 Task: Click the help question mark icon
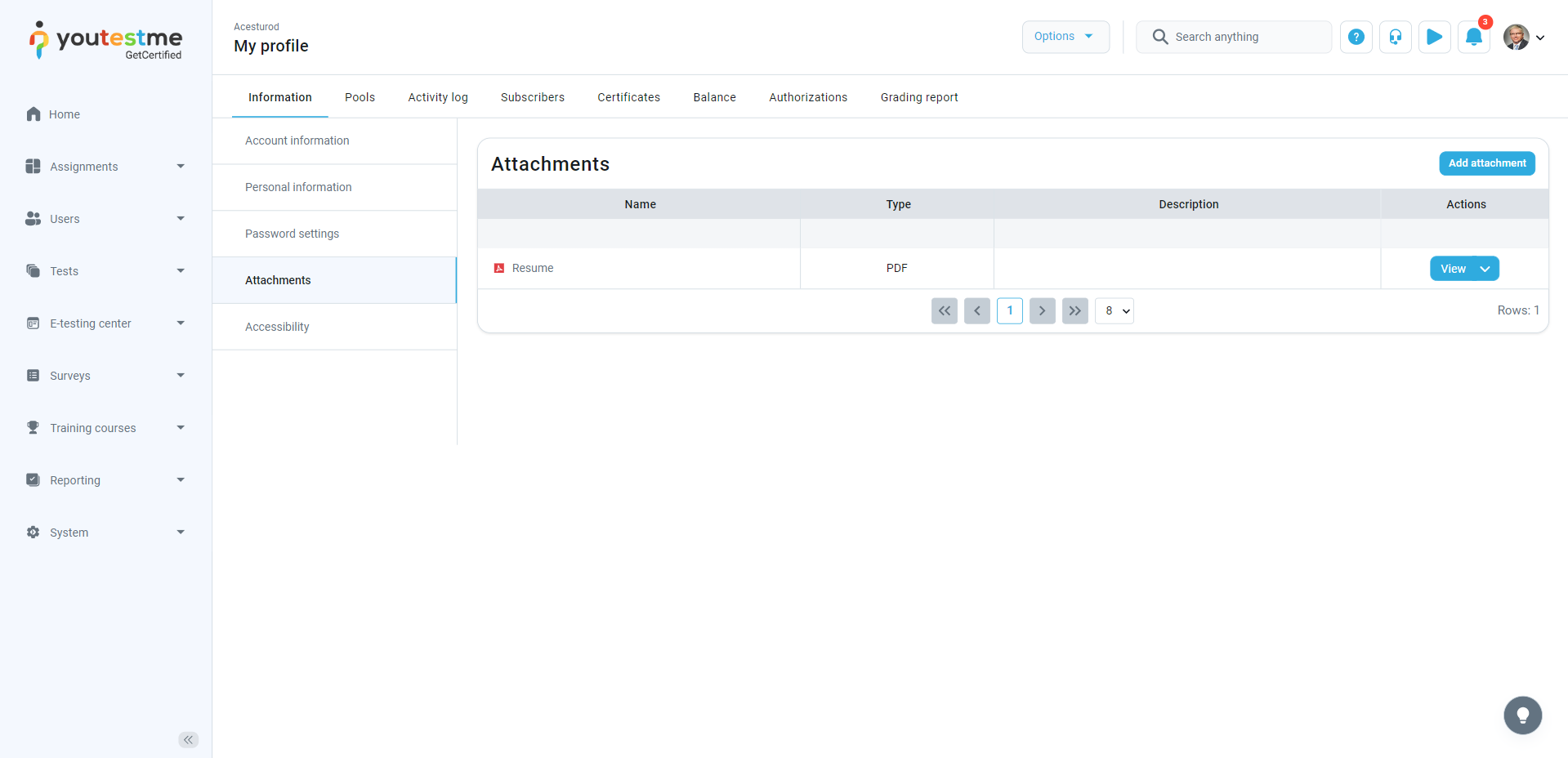(1356, 37)
